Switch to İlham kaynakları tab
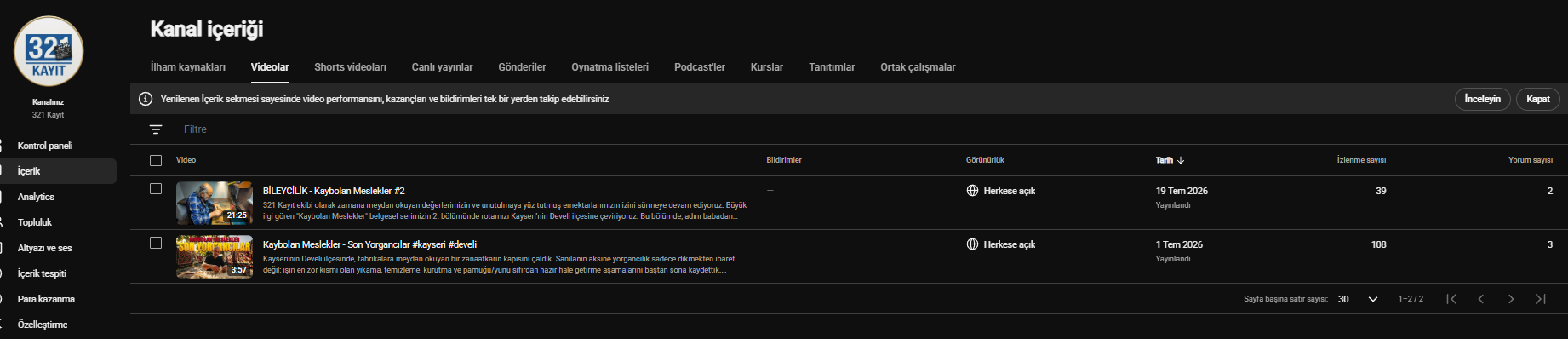The height and width of the screenshot is (339, 1568). (188, 67)
